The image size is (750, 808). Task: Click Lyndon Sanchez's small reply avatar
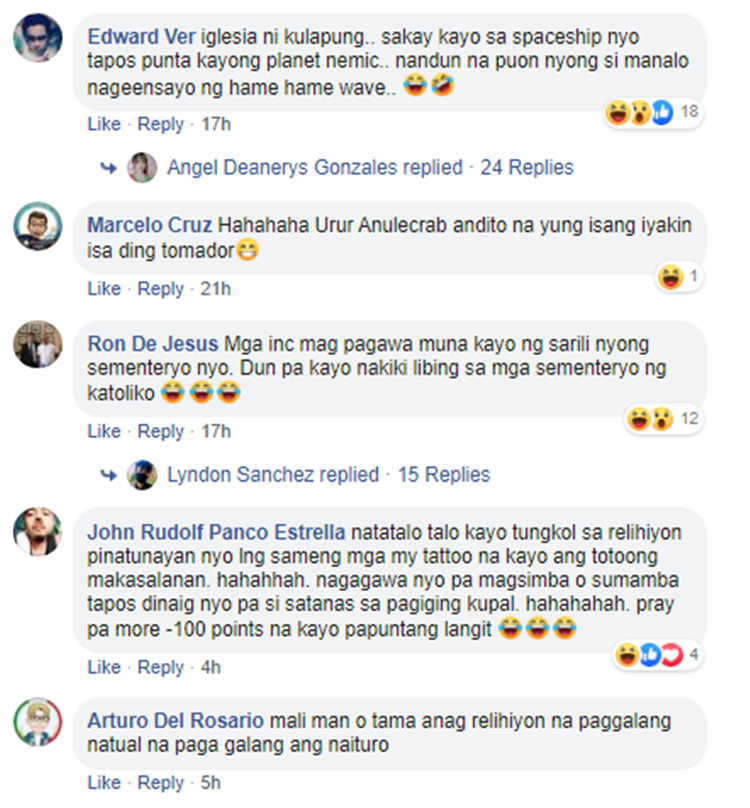142,475
